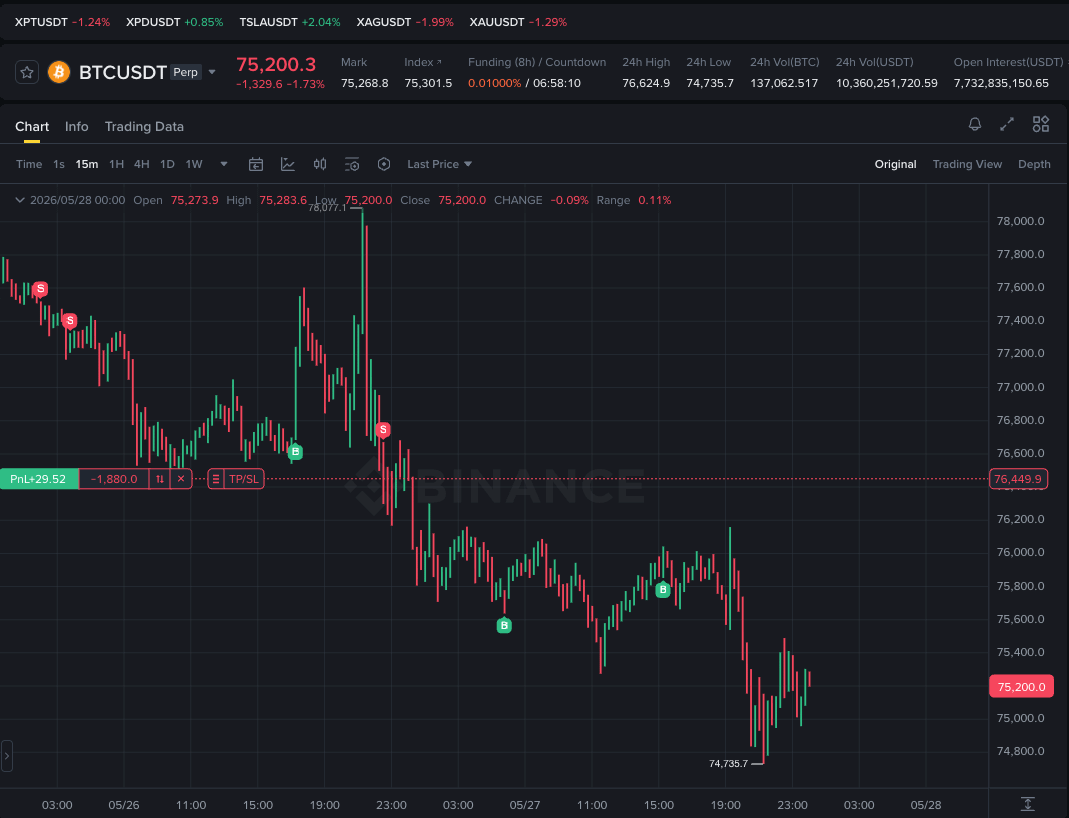The width and height of the screenshot is (1069, 818).
Task: Change candlestick chart type icon
Action: pos(320,164)
